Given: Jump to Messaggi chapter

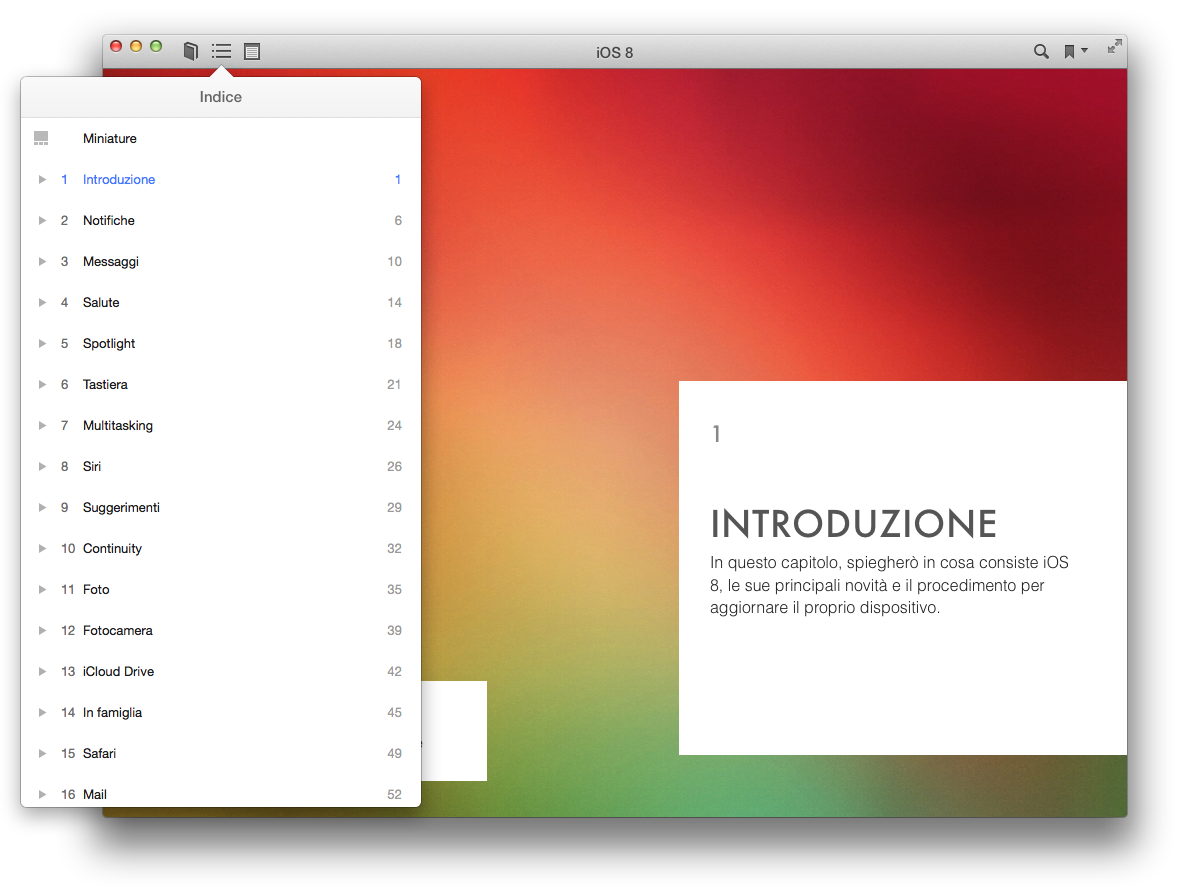Looking at the screenshot, I should click(111, 261).
